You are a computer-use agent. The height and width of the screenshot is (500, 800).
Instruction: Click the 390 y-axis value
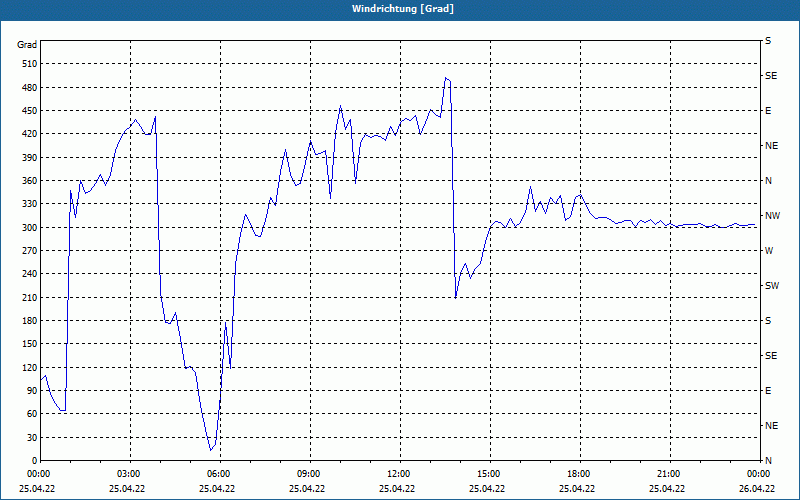coord(30,158)
